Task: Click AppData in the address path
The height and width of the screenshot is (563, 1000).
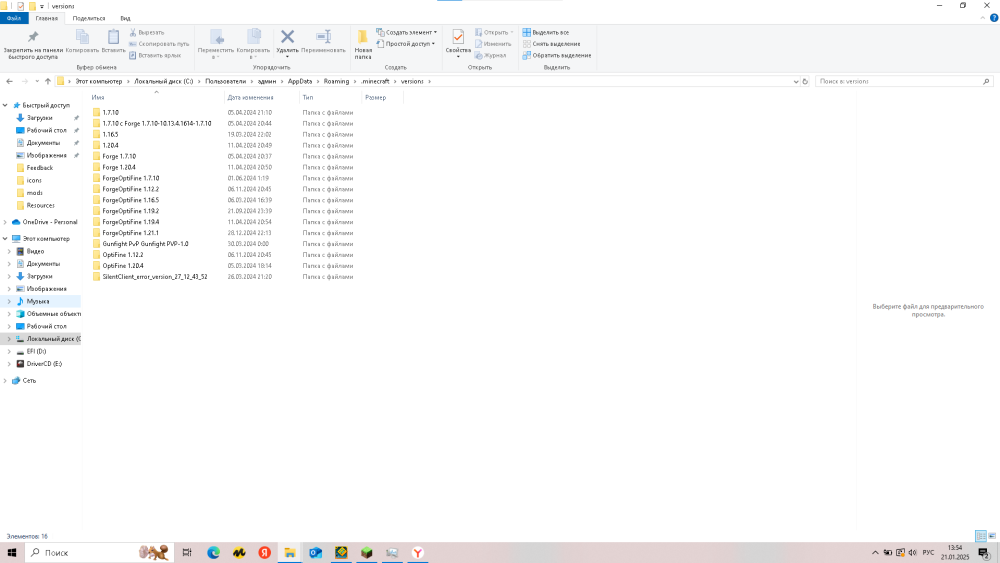Action: [300, 82]
